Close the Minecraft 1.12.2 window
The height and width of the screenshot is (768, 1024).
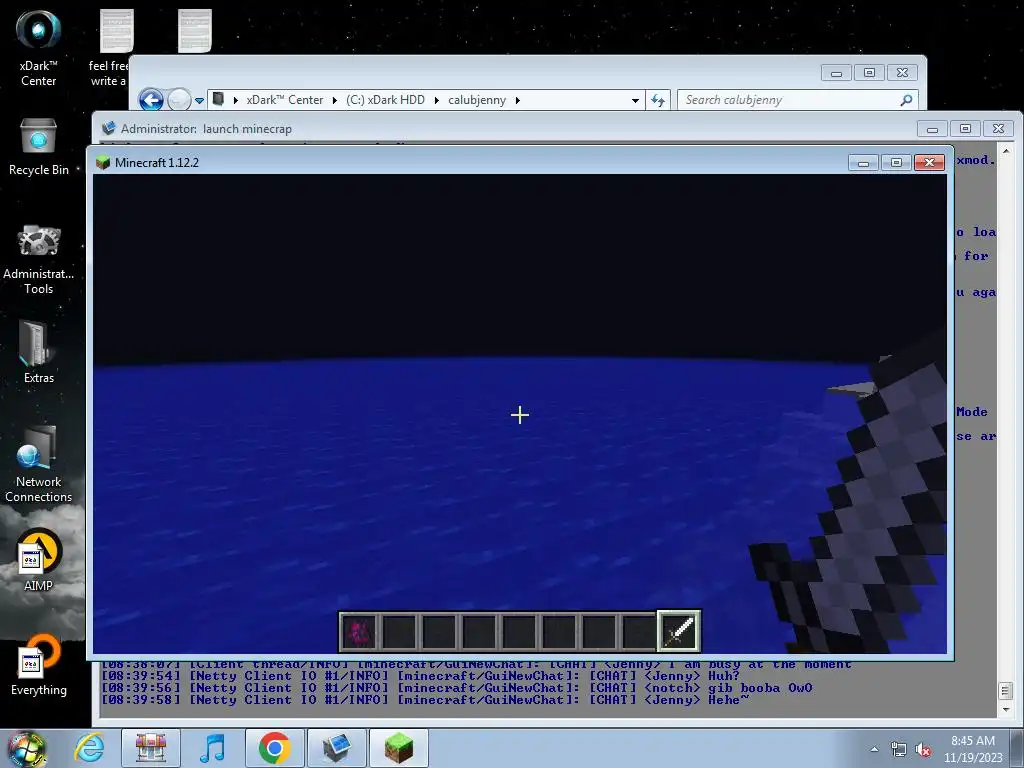coord(929,163)
